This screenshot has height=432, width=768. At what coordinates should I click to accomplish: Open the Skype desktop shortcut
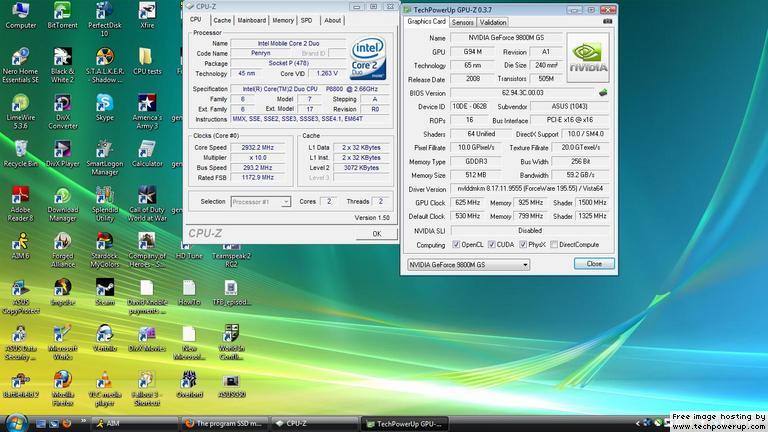104,104
